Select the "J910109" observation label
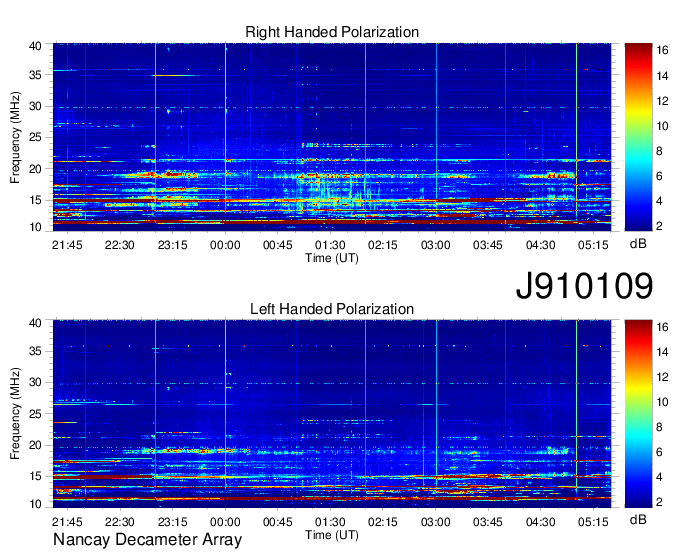Viewport: 680px width, 552px height. click(584, 286)
